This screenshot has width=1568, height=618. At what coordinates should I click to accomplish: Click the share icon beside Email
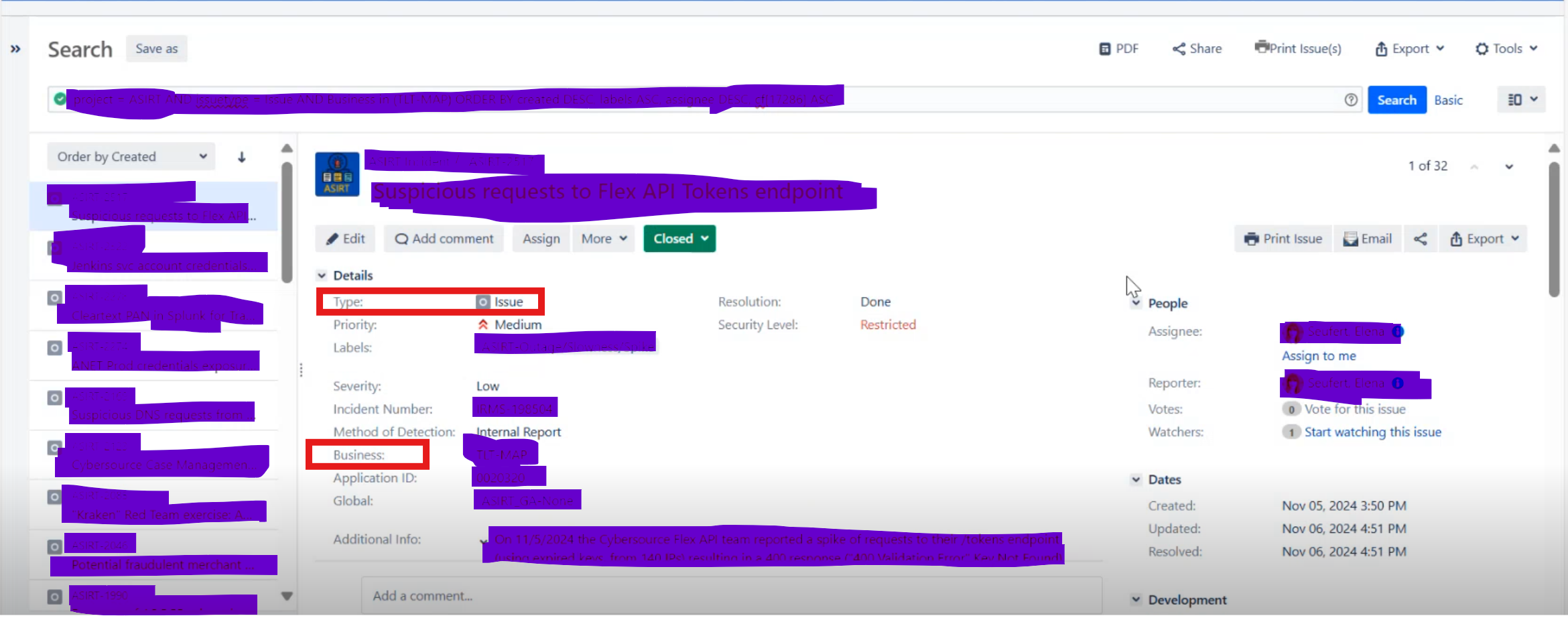tap(1420, 239)
